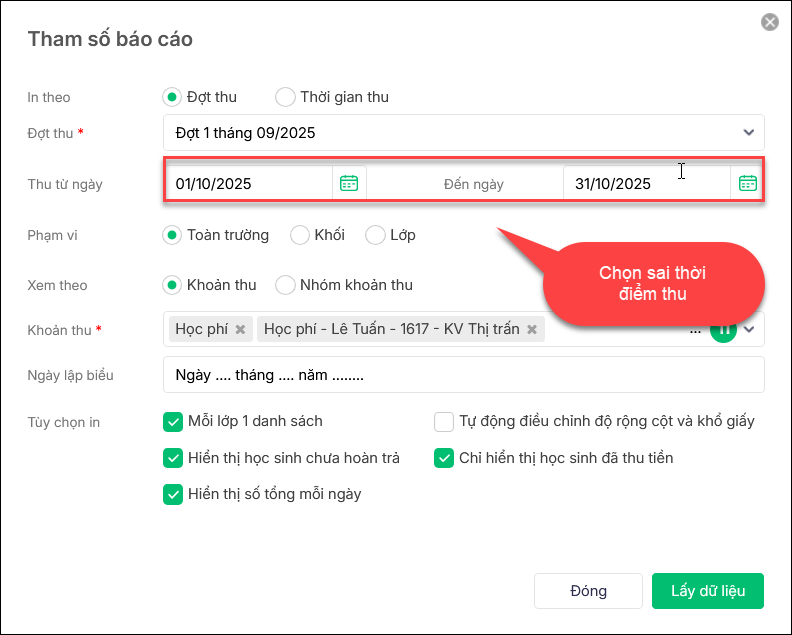Choose 'Lớp' scope radio button

pyautogui.click(x=376, y=235)
